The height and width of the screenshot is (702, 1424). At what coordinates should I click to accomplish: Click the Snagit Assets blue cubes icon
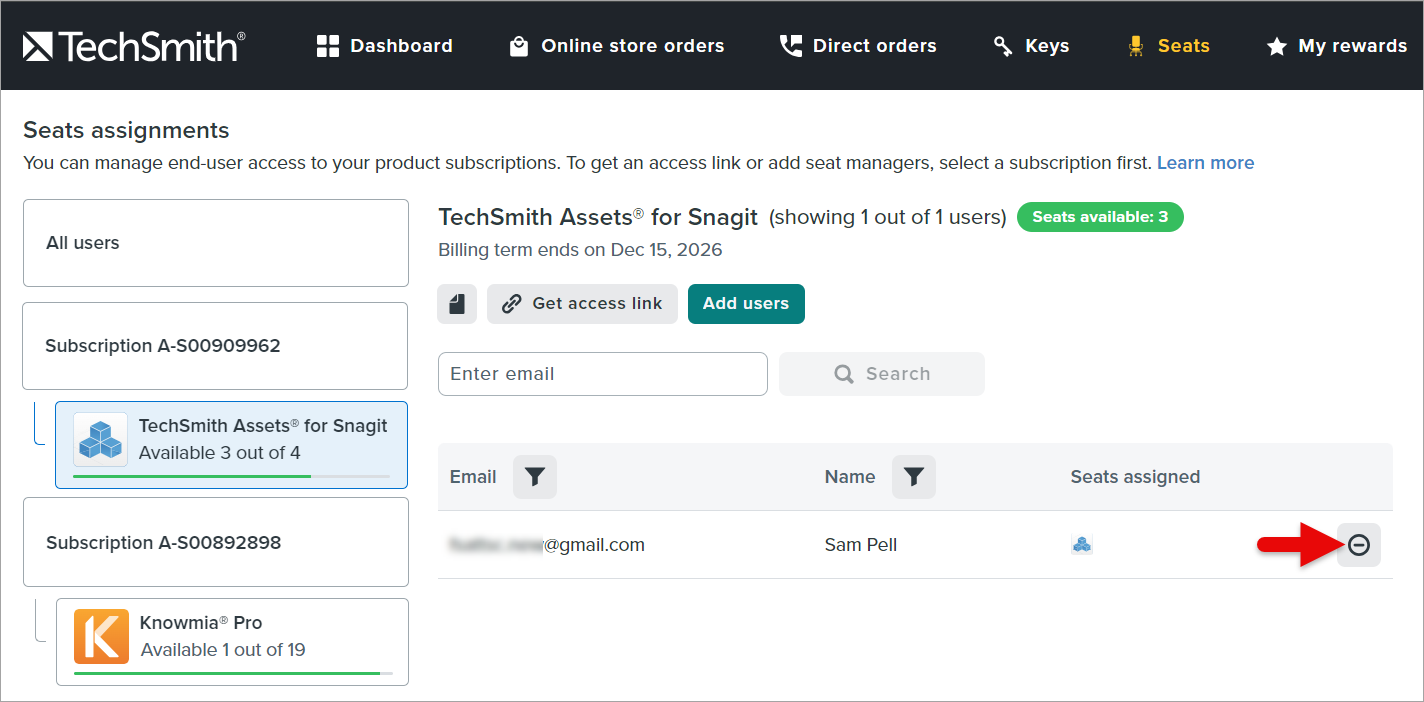pos(100,439)
